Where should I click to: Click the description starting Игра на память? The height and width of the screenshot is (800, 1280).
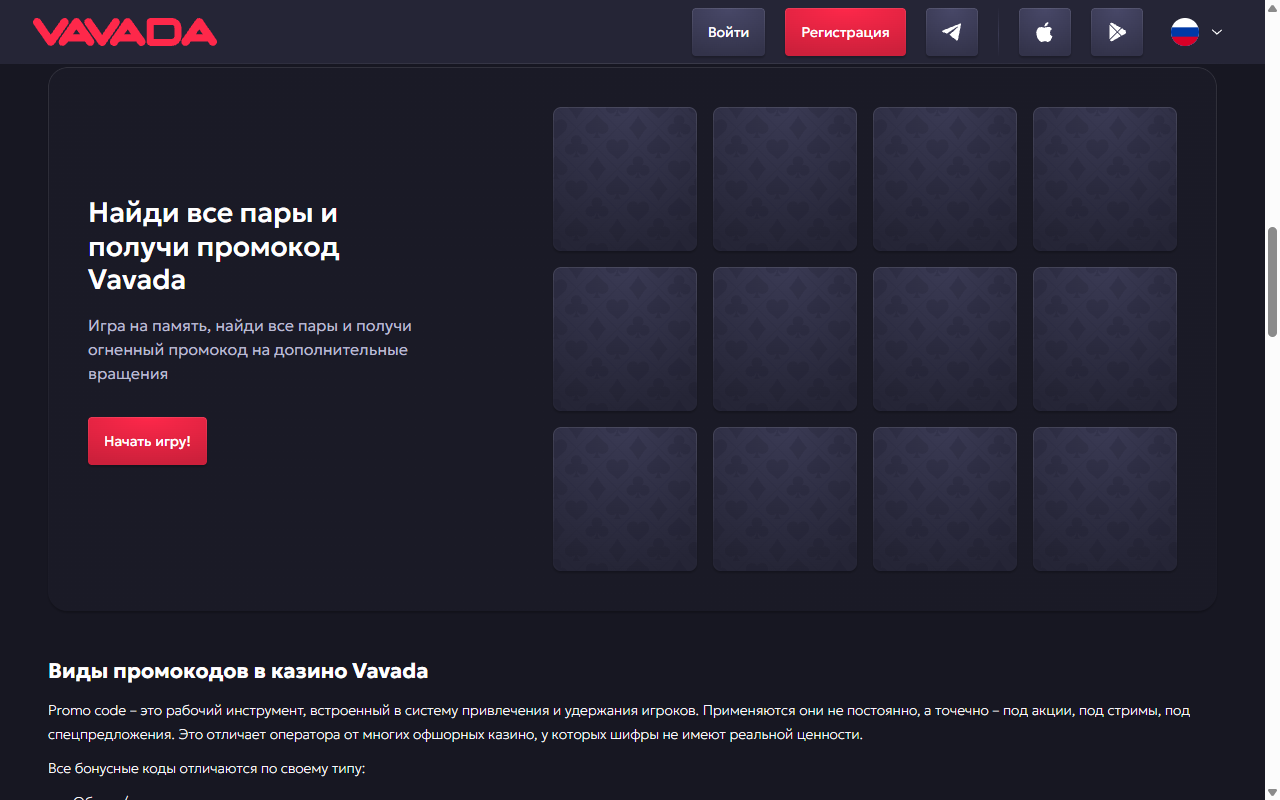[250, 350]
